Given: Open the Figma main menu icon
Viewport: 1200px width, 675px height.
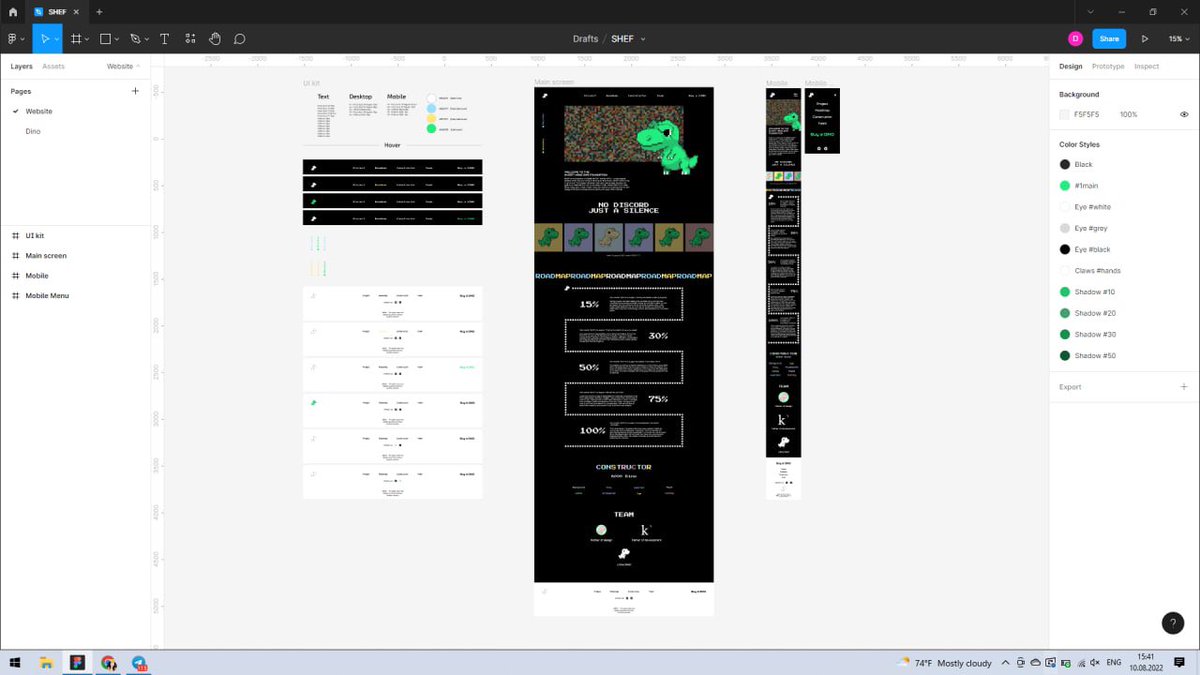Looking at the screenshot, I should click(14, 38).
